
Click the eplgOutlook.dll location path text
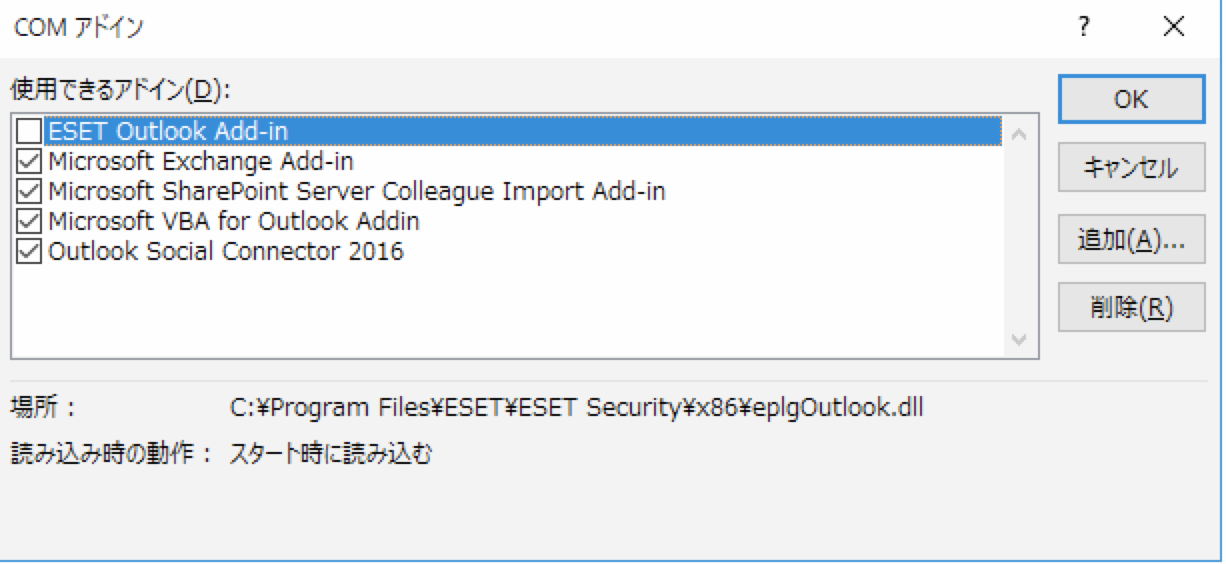577,409
